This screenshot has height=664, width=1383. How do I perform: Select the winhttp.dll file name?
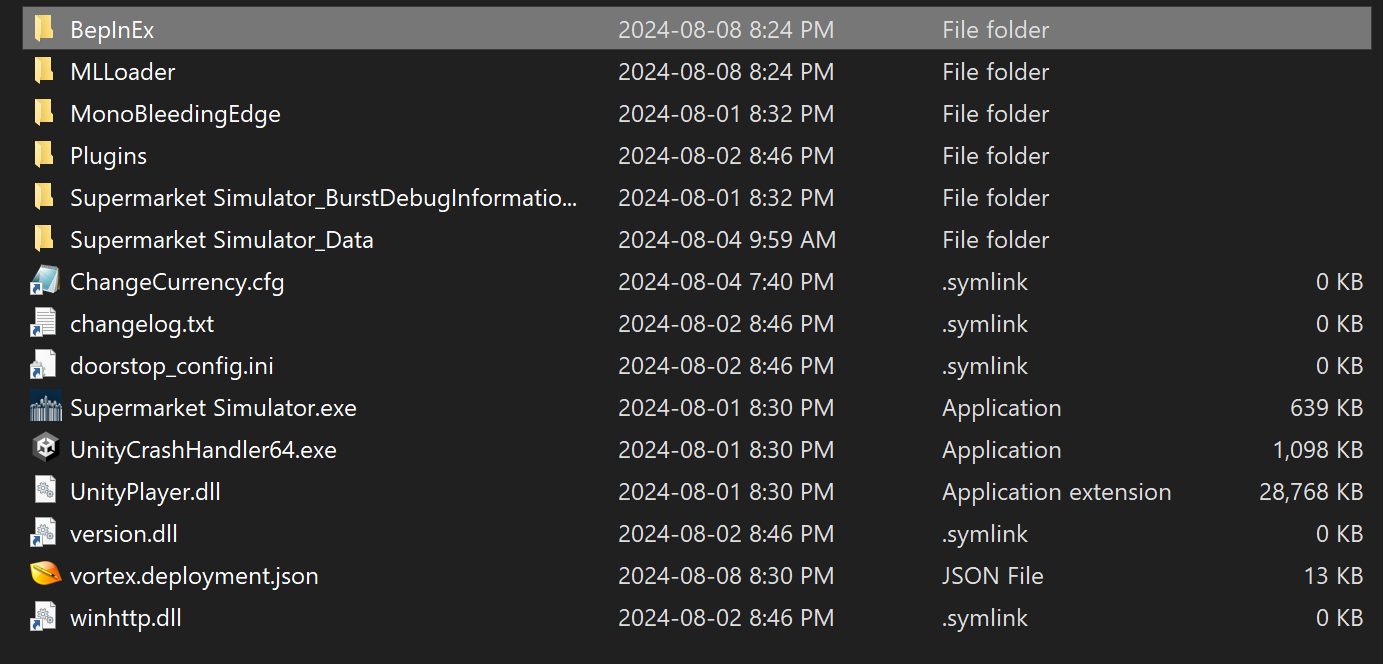click(126, 618)
